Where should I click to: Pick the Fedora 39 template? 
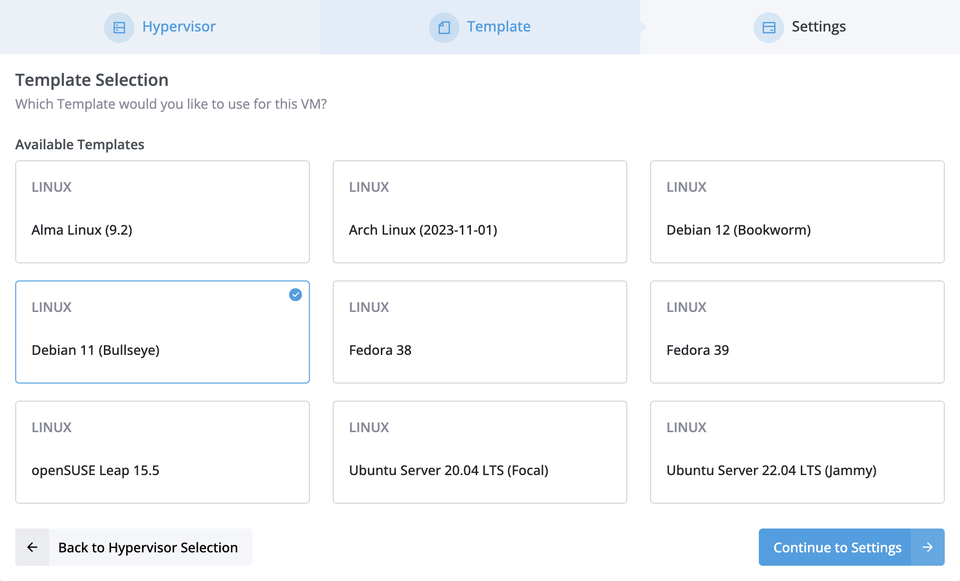[797, 332]
